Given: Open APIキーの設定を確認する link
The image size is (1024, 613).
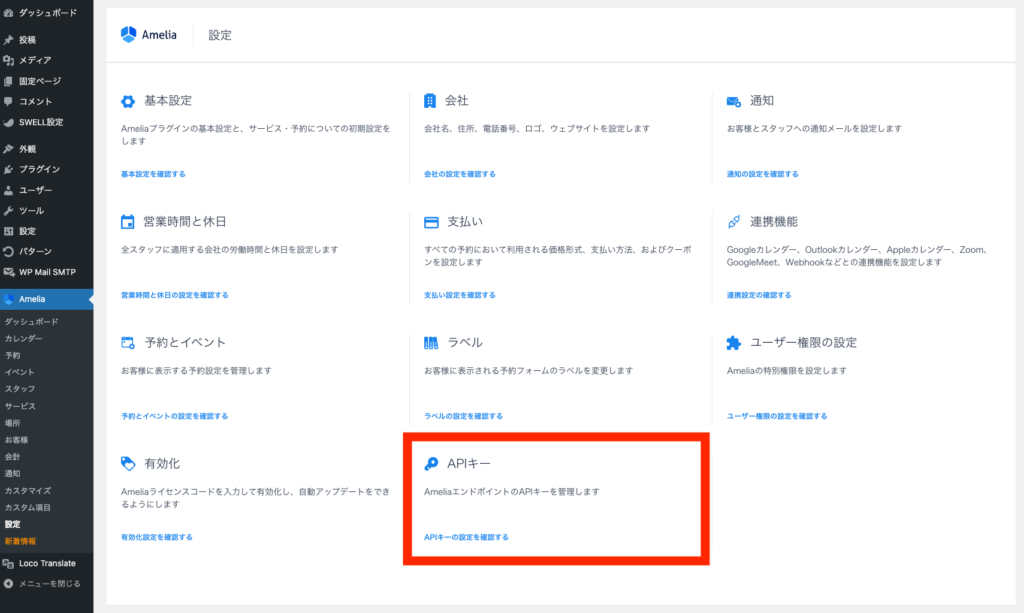Looking at the screenshot, I should [466, 537].
